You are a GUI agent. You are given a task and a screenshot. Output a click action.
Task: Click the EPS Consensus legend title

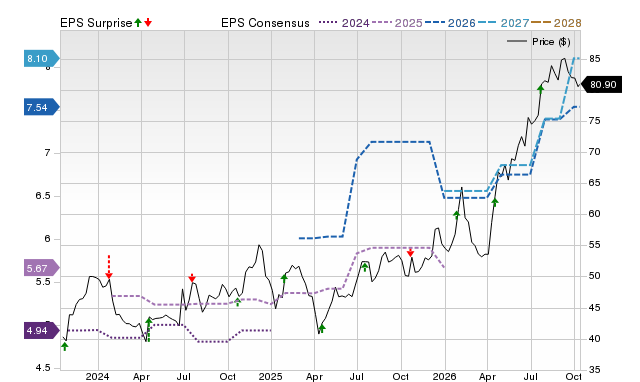265,23
